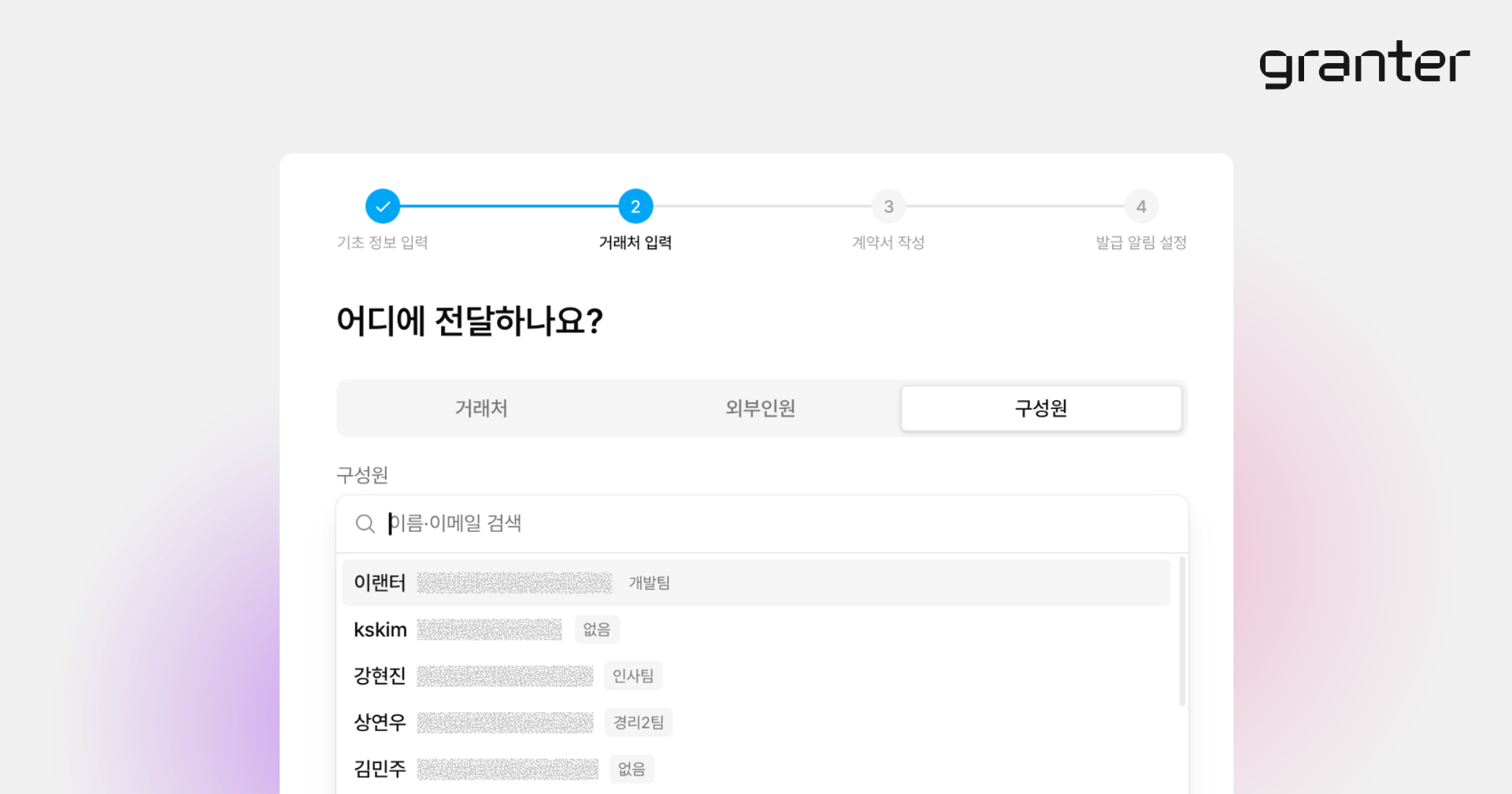This screenshot has height=794, width=1512.
Task: Click the 개발팀 team tag
Action: click(650, 583)
